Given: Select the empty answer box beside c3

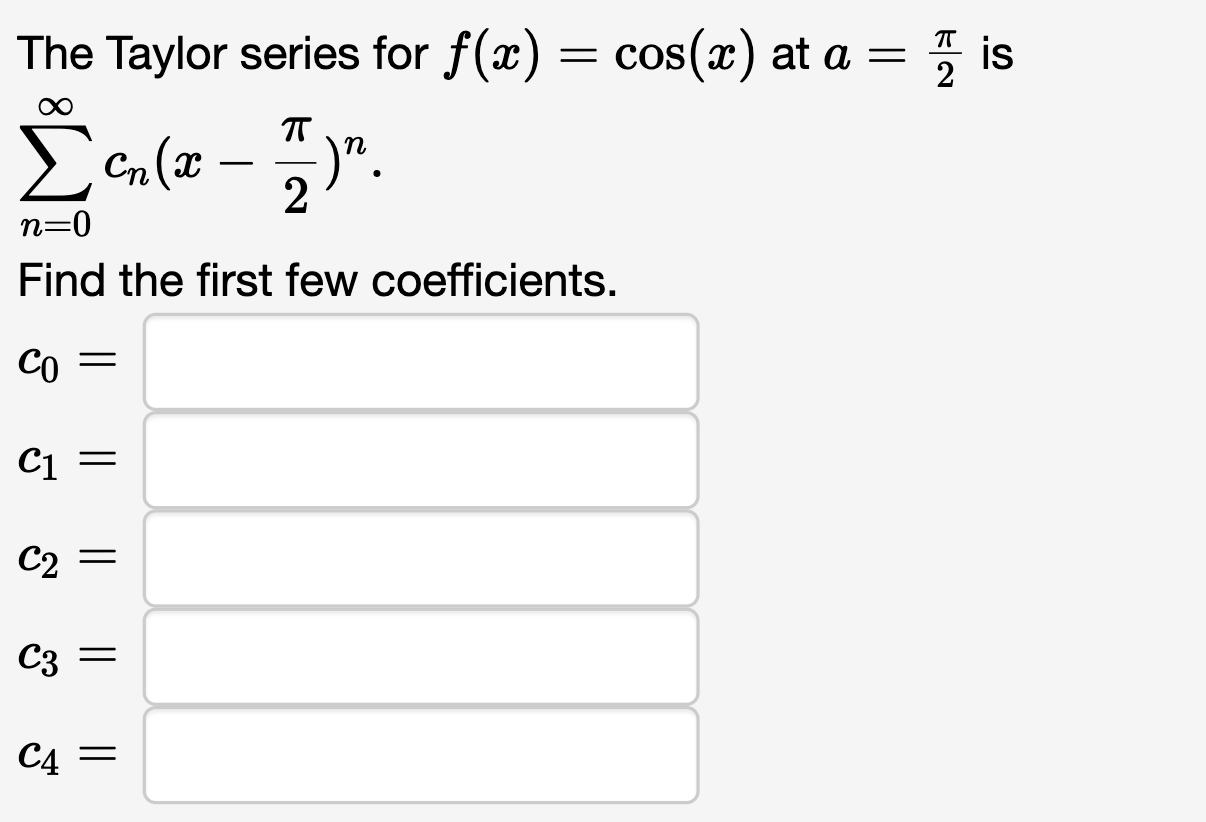Looking at the screenshot, I should click(x=420, y=656).
